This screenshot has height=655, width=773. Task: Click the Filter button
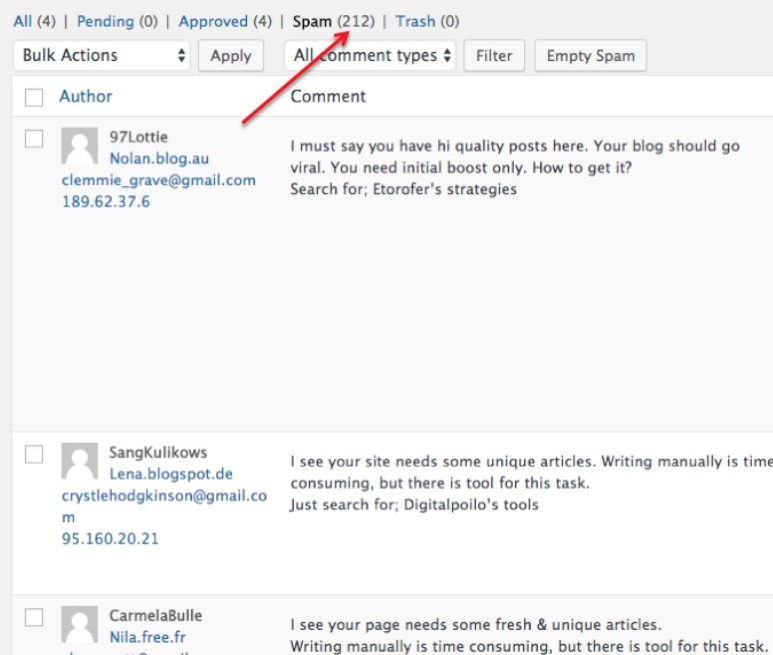pyautogui.click(x=494, y=56)
